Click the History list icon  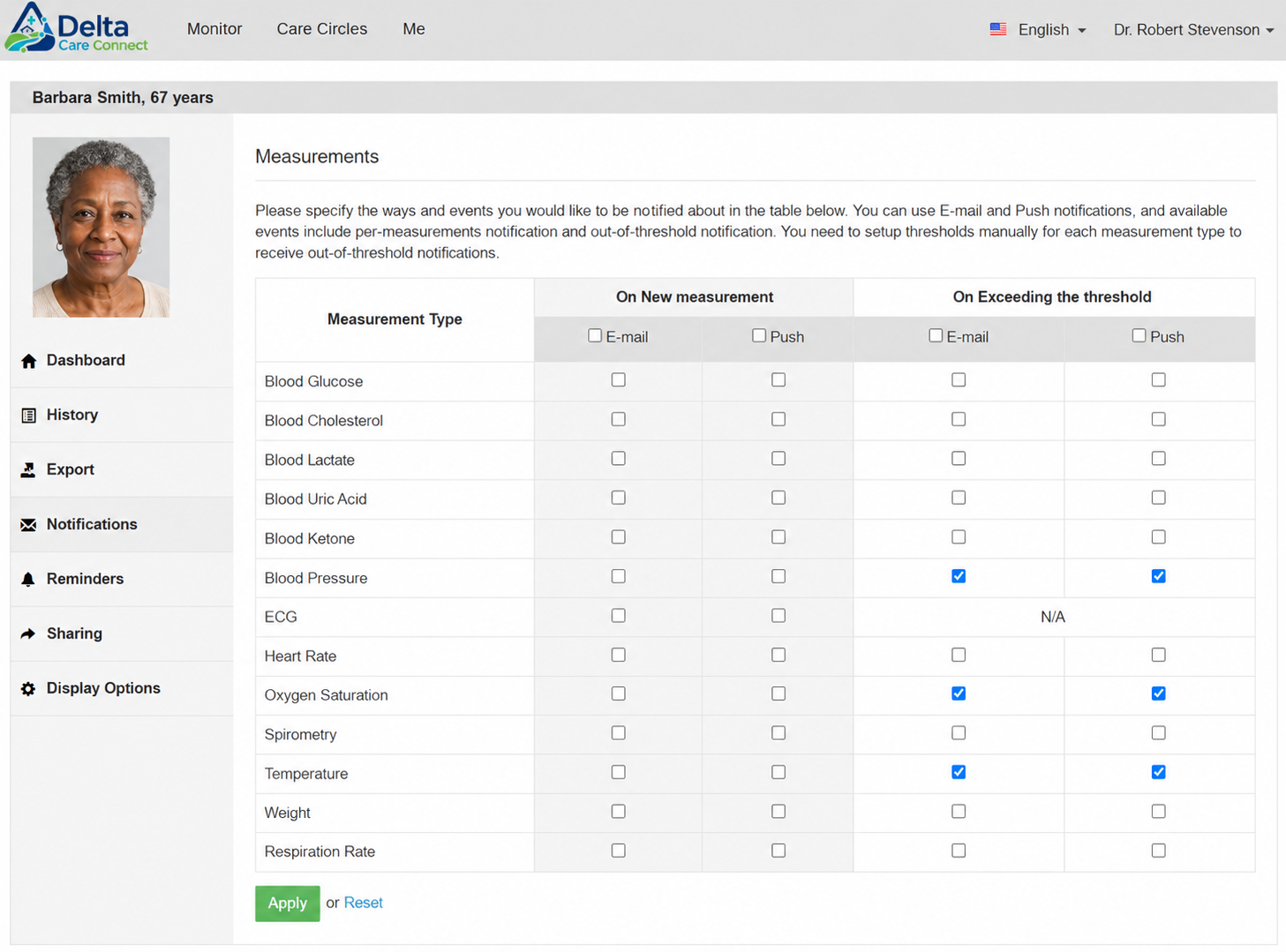coord(29,416)
